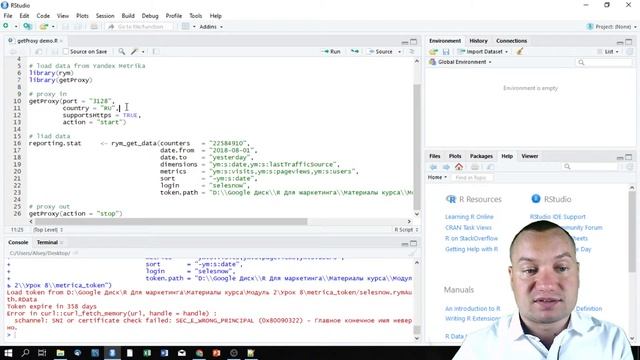Click the Find in Topic field
The height and width of the screenshot is (360, 640).
coord(472,178)
